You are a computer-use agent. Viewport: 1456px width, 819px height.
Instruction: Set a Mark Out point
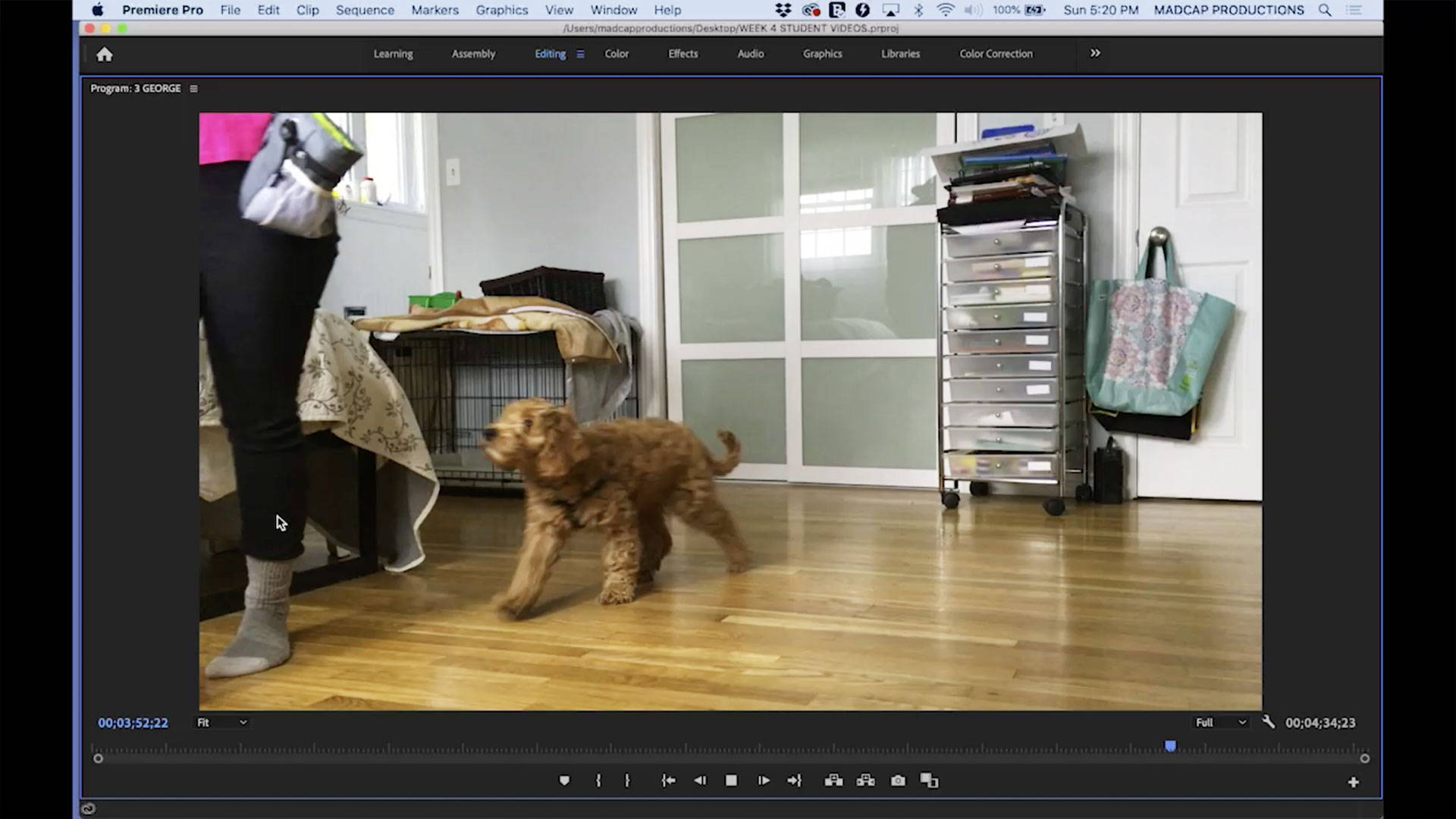(x=627, y=780)
